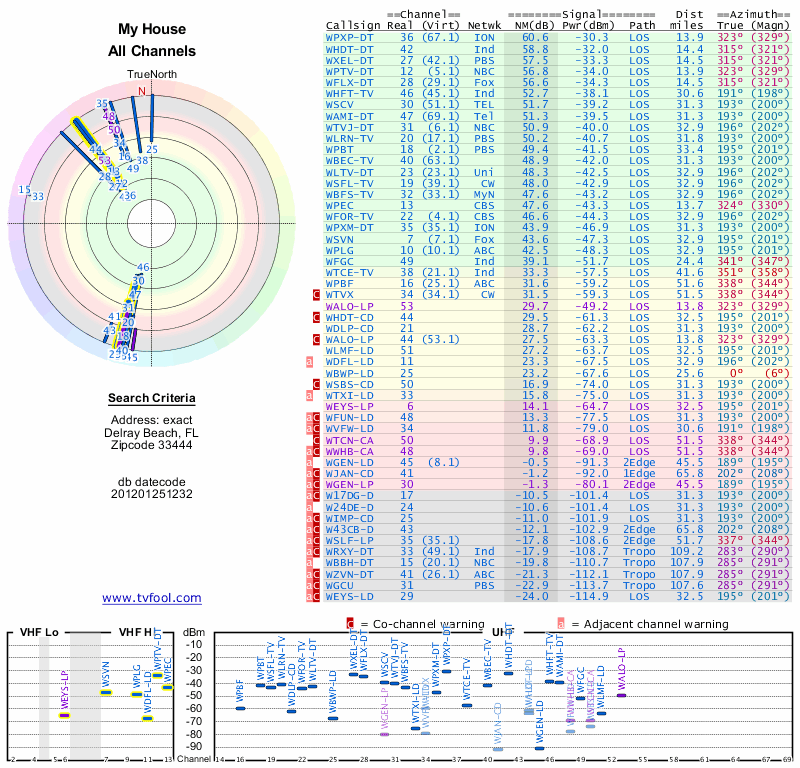800x768 pixels.
Task: Click the Zipcode 33444 text
Action: pyautogui.click(x=152, y=445)
